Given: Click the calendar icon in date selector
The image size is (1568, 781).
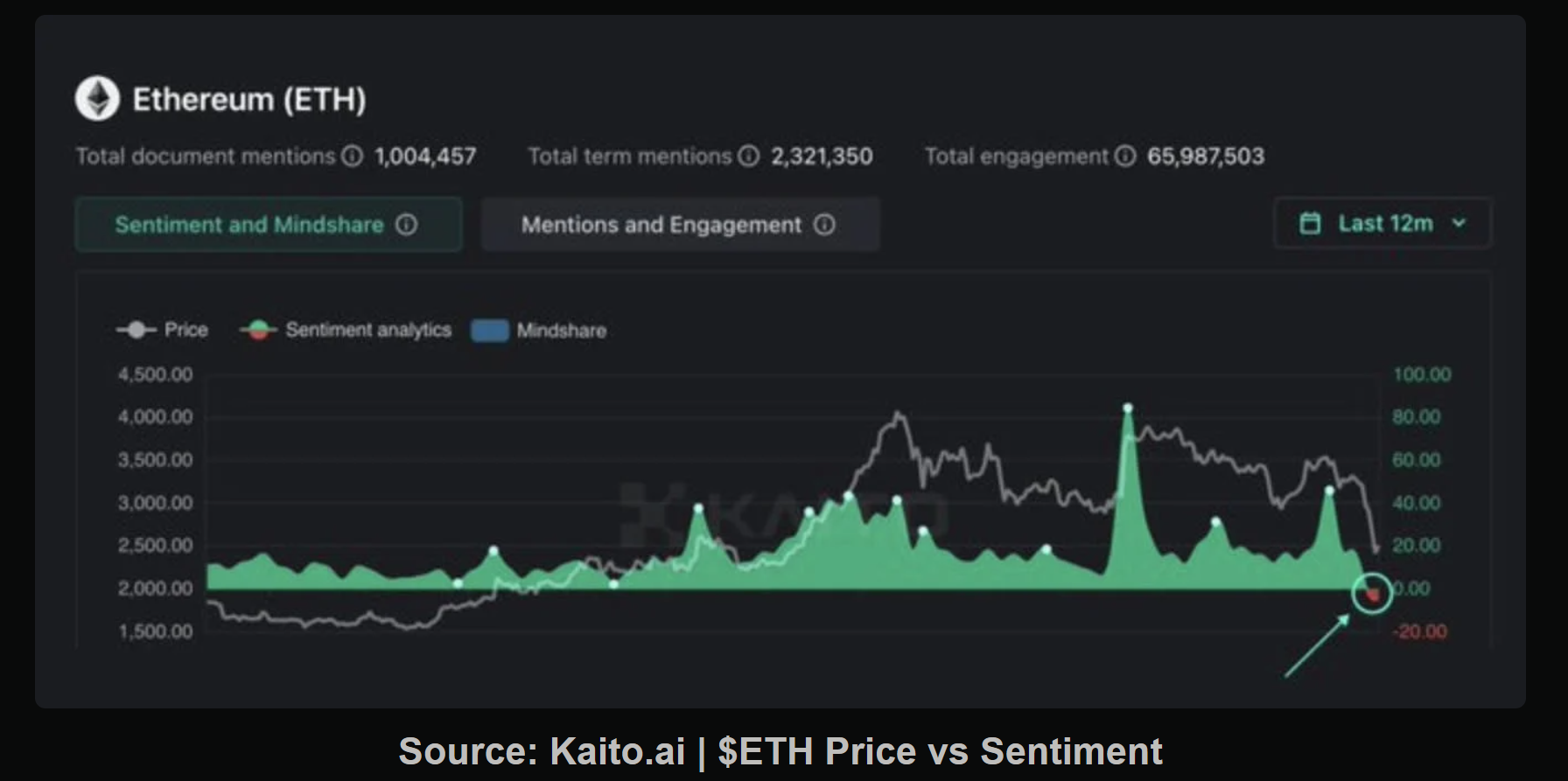Looking at the screenshot, I should 1310,224.
